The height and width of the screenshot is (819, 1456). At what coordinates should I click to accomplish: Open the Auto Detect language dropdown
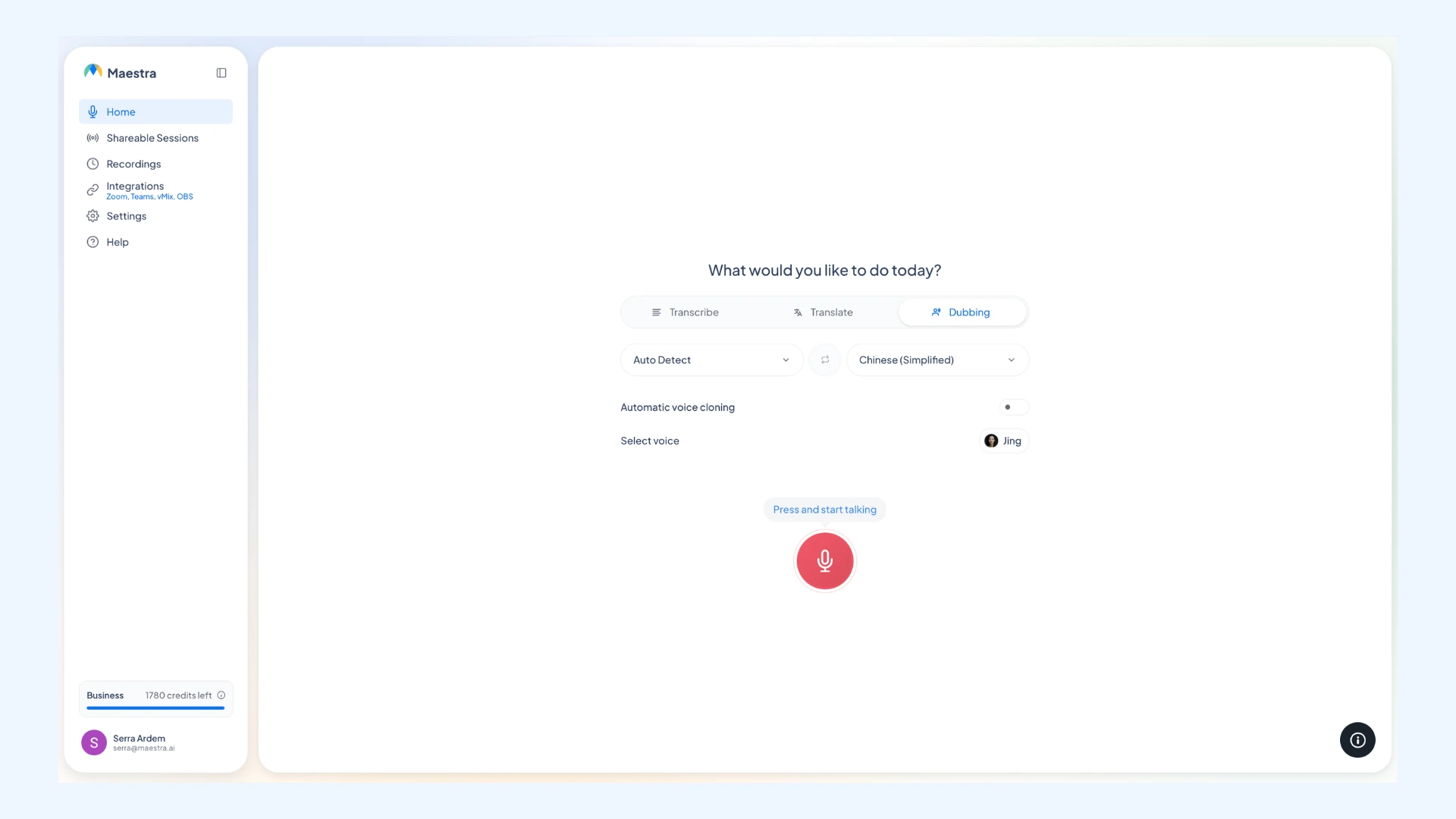click(x=712, y=360)
